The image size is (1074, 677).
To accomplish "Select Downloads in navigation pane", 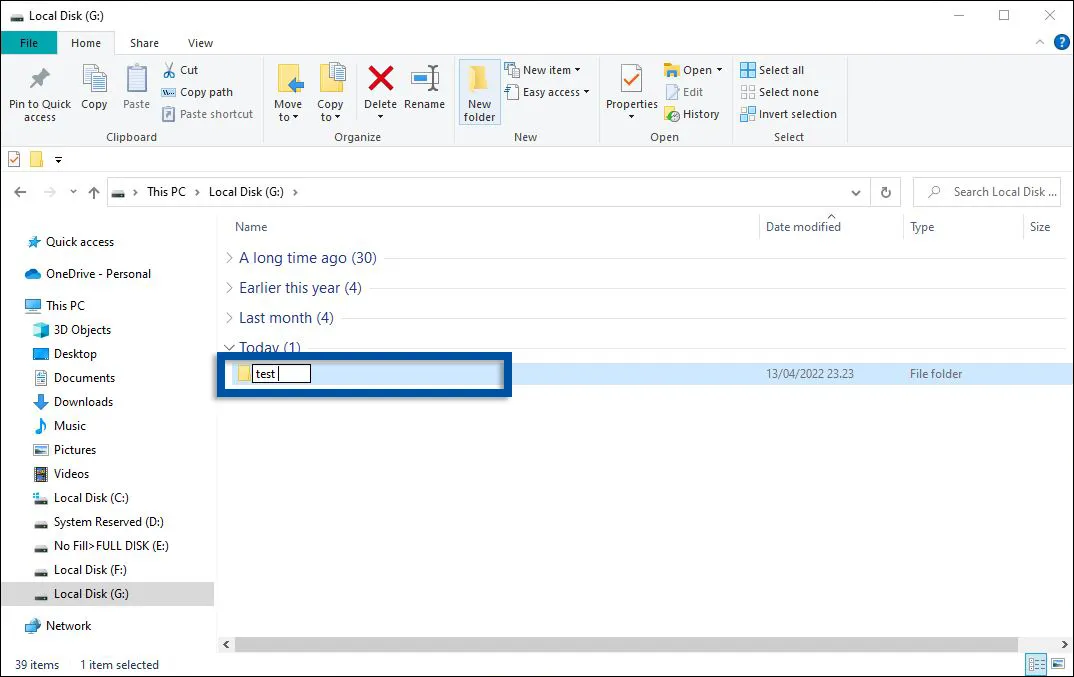I will pyautogui.click(x=83, y=402).
